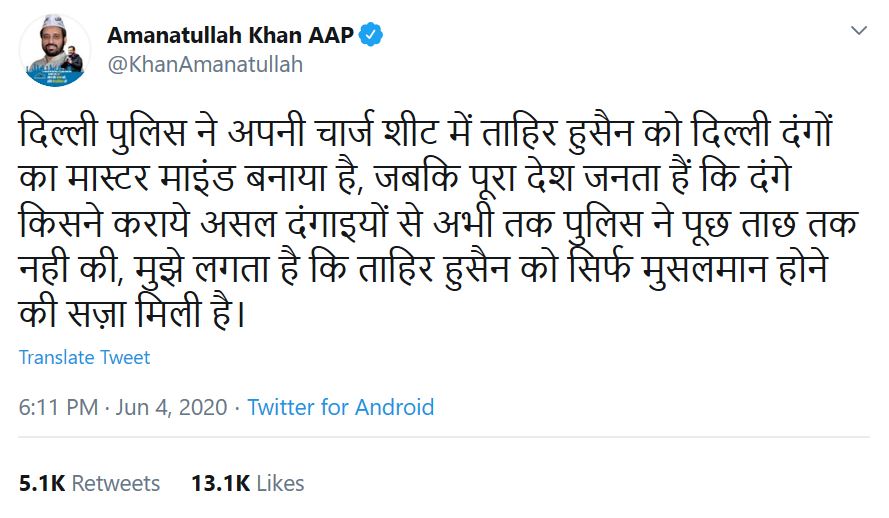Click the blue verified badge icon
This screenshot has width=889, height=518.
tap(371, 35)
